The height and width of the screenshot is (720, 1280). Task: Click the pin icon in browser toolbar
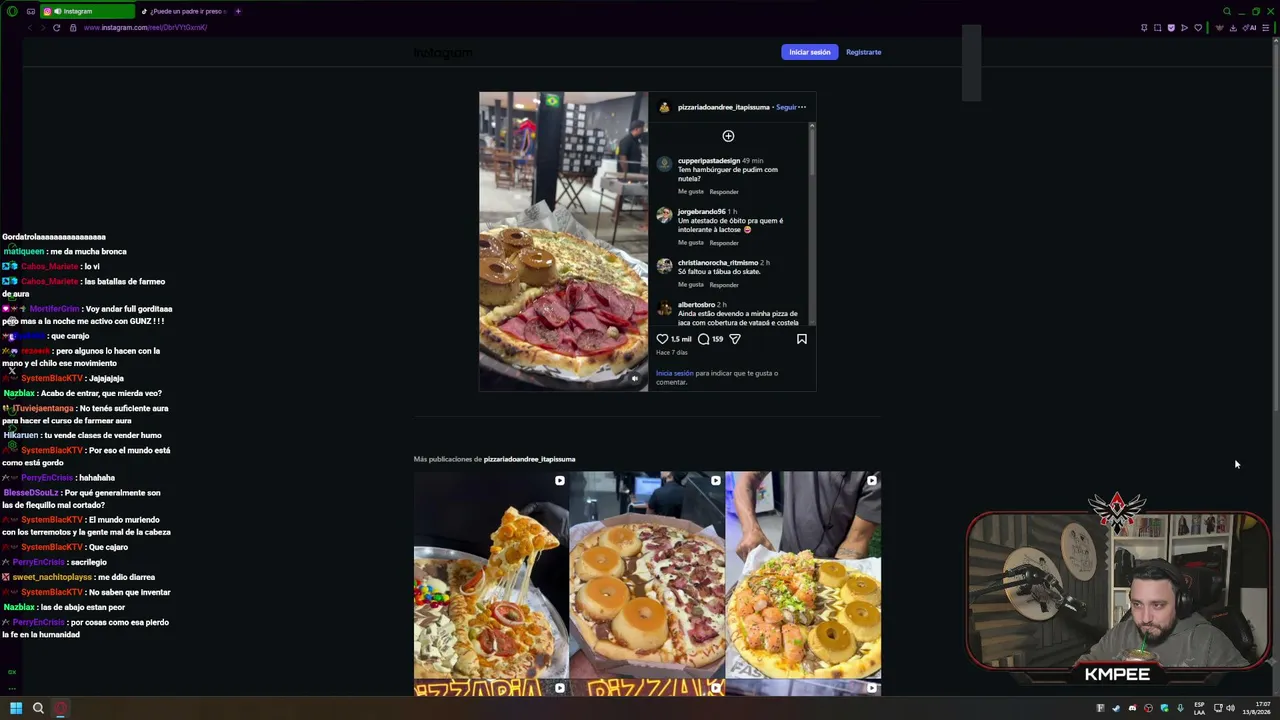(1144, 28)
